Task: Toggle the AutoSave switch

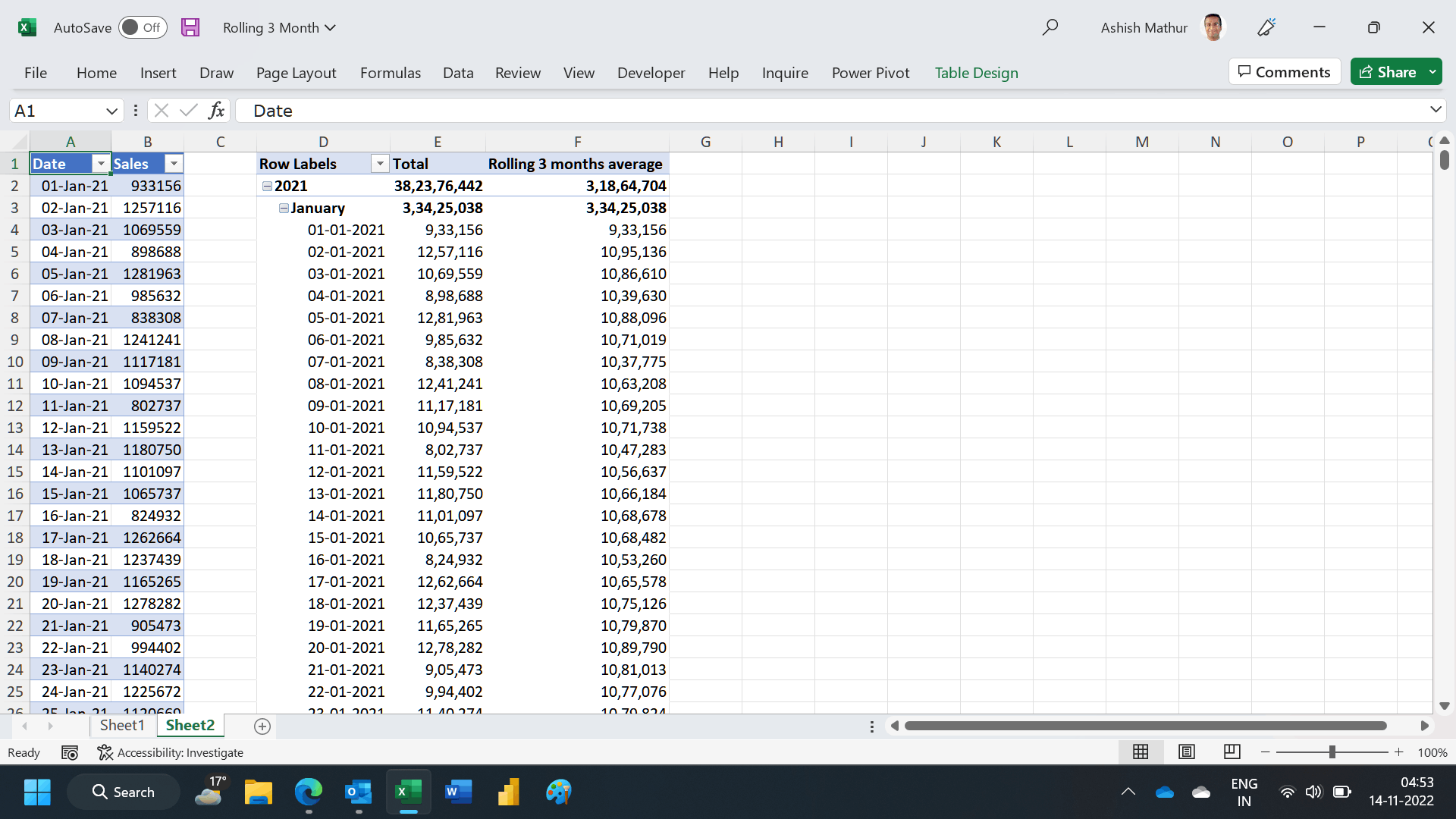Action: tap(143, 27)
